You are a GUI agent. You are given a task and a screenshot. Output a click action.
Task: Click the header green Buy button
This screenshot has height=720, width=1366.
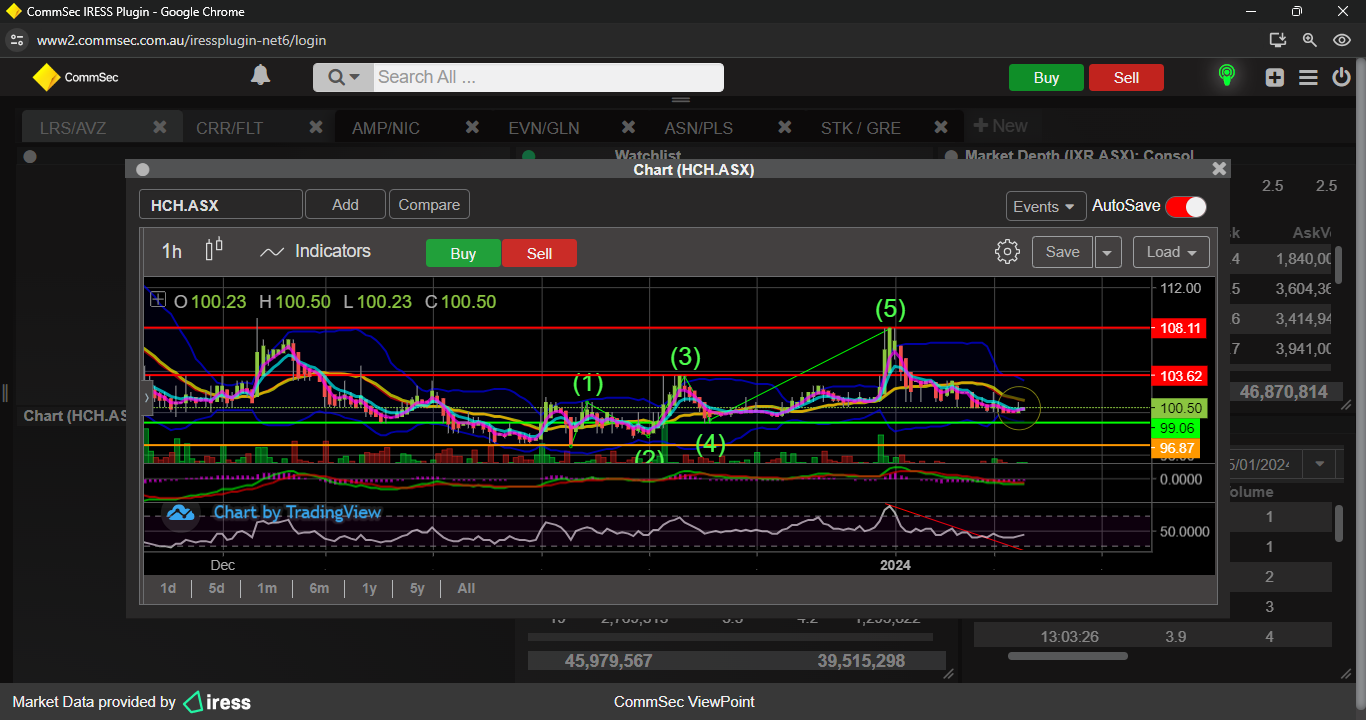coord(1046,78)
